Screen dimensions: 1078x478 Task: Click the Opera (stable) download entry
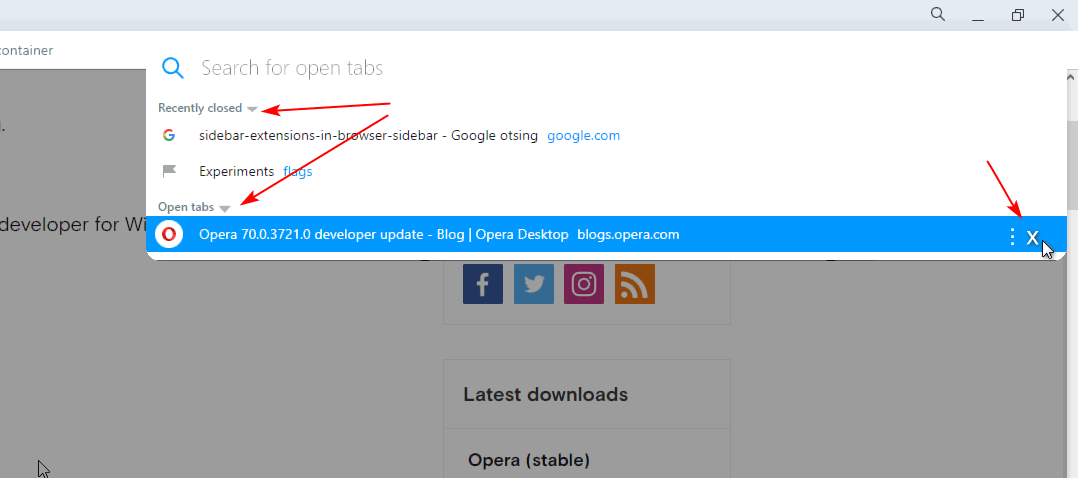click(x=529, y=459)
